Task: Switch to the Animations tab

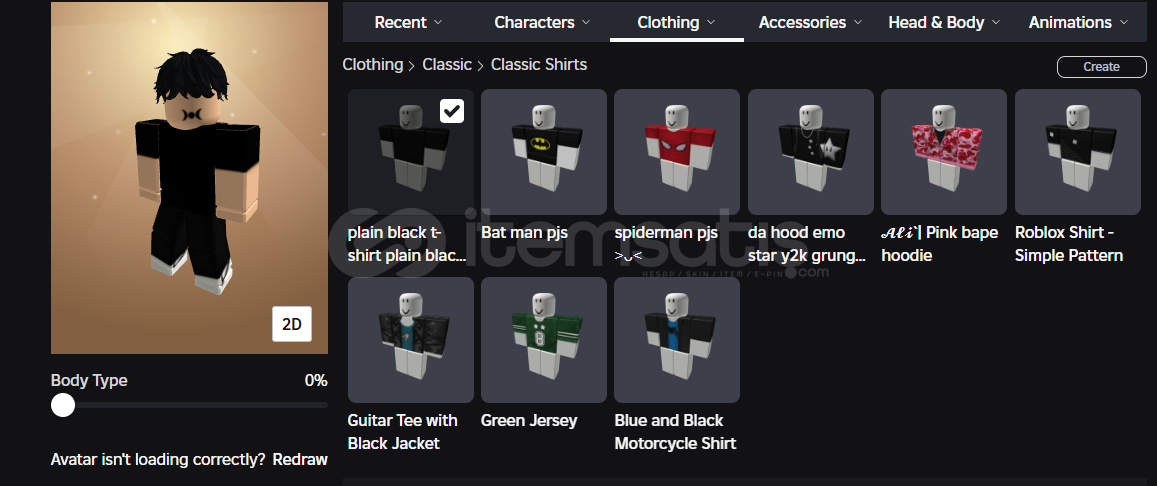Action: click(x=1079, y=22)
